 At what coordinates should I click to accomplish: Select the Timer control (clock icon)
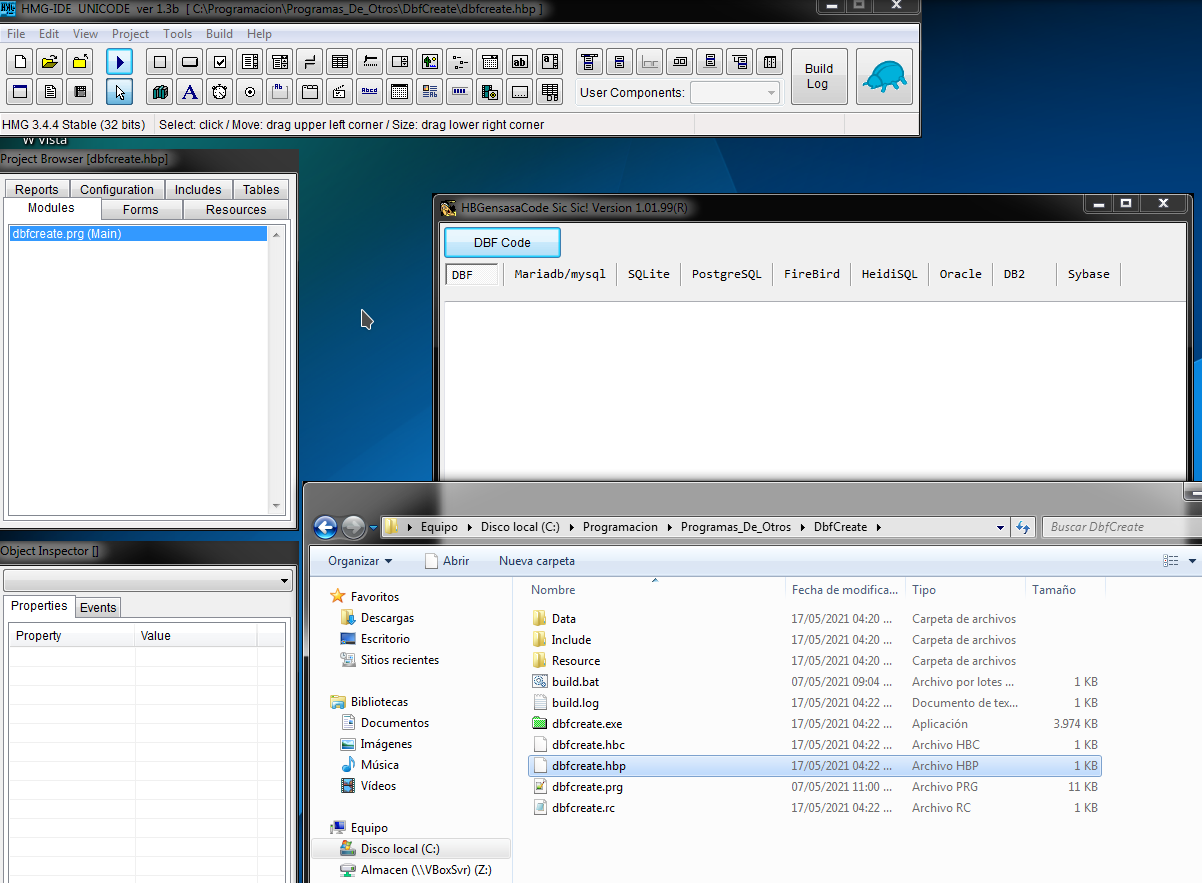click(x=219, y=91)
